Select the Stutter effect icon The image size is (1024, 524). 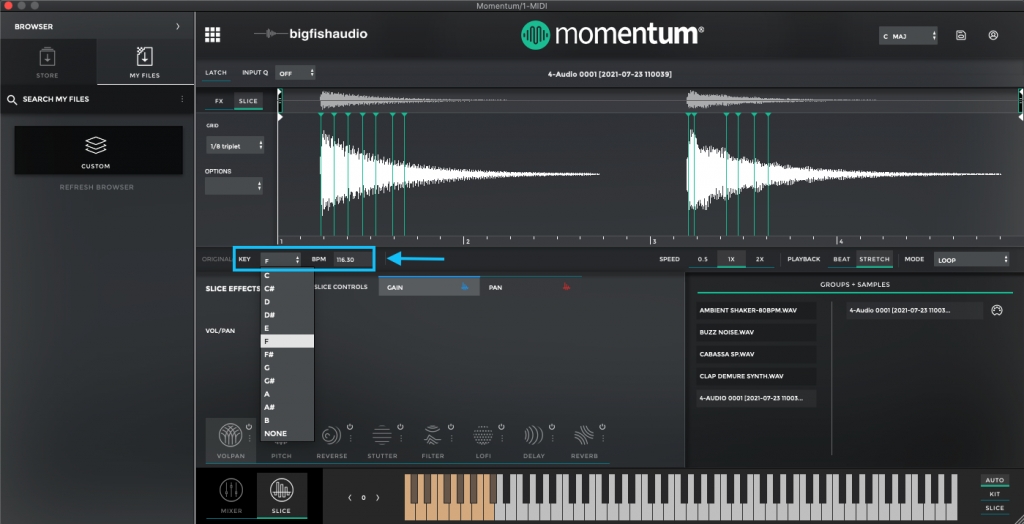(382, 434)
